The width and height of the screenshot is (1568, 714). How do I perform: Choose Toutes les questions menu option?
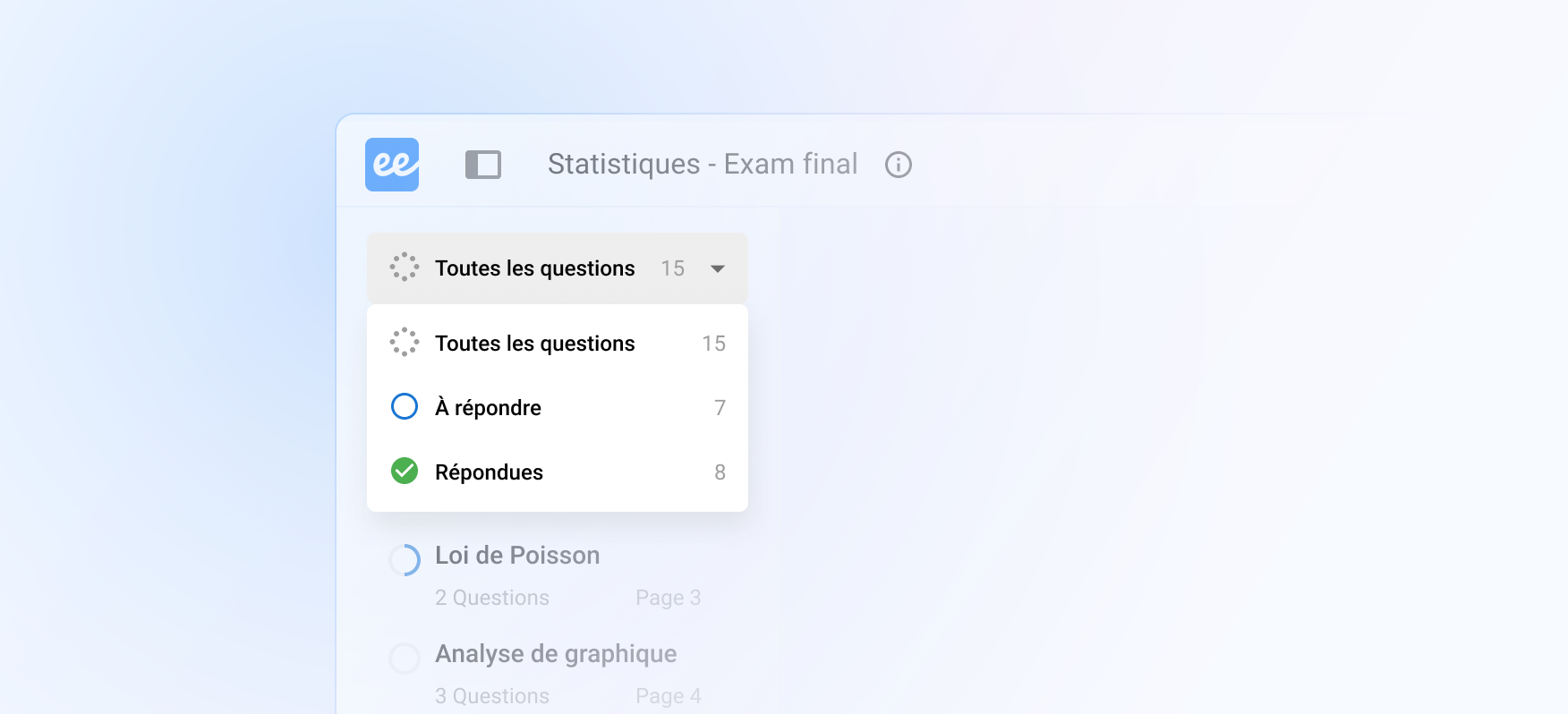[x=534, y=344]
